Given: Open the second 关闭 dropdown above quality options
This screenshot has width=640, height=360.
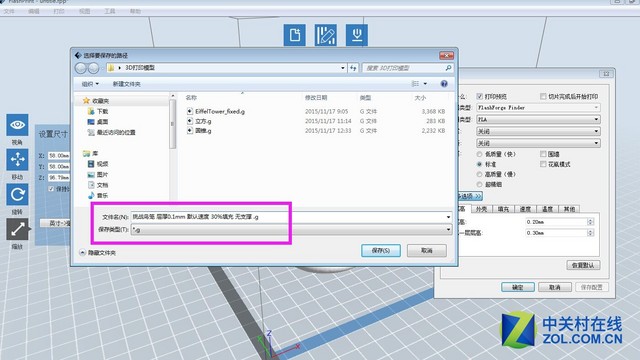Looking at the screenshot, I should (538, 143).
